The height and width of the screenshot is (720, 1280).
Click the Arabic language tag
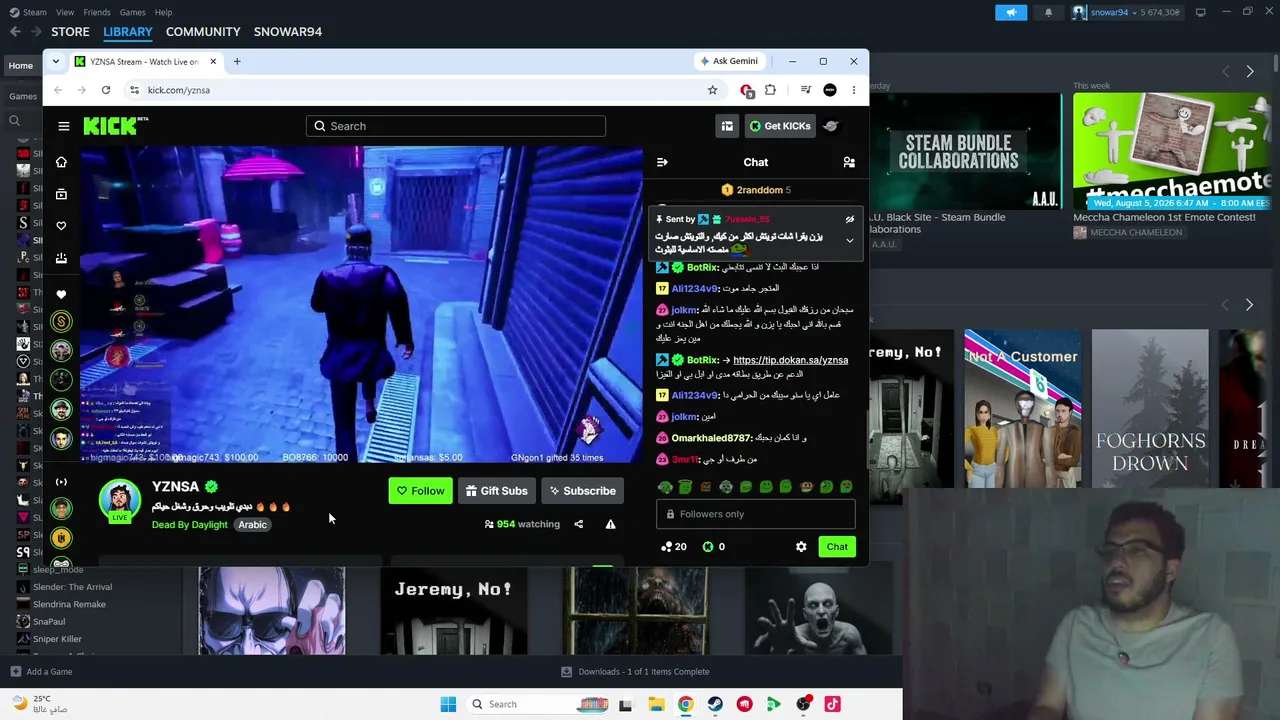252,525
